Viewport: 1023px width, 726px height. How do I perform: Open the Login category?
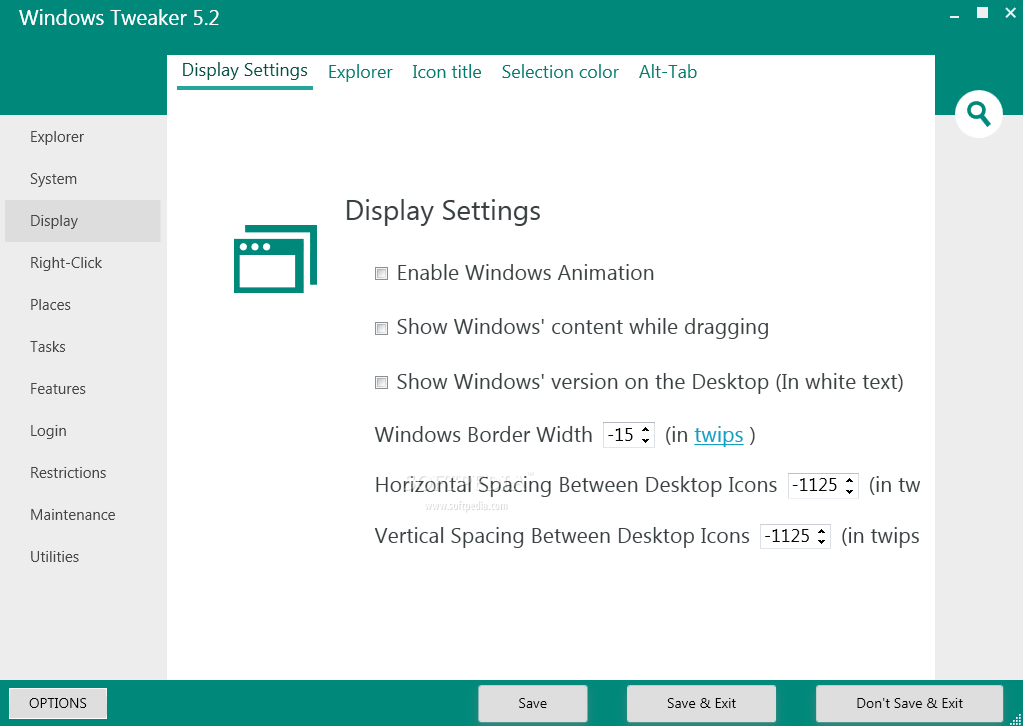pyautogui.click(x=83, y=431)
